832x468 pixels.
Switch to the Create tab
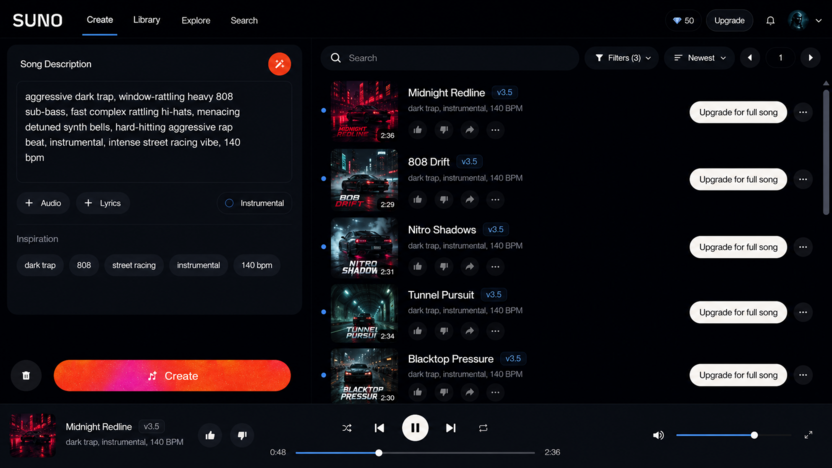100,20
